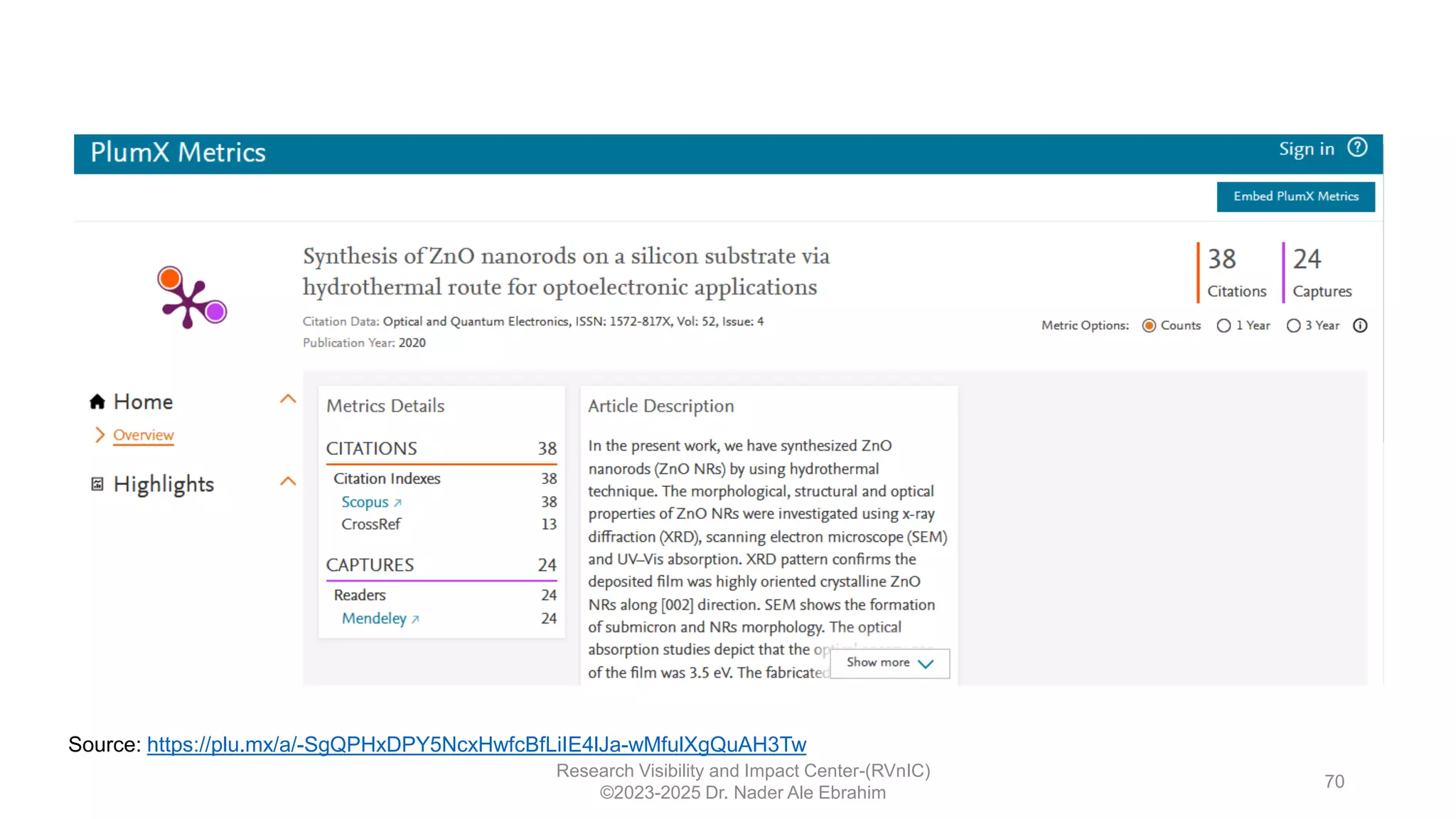Open the plu.mx source URL
Screen dimensions: 1456x819
pos(476,744)
